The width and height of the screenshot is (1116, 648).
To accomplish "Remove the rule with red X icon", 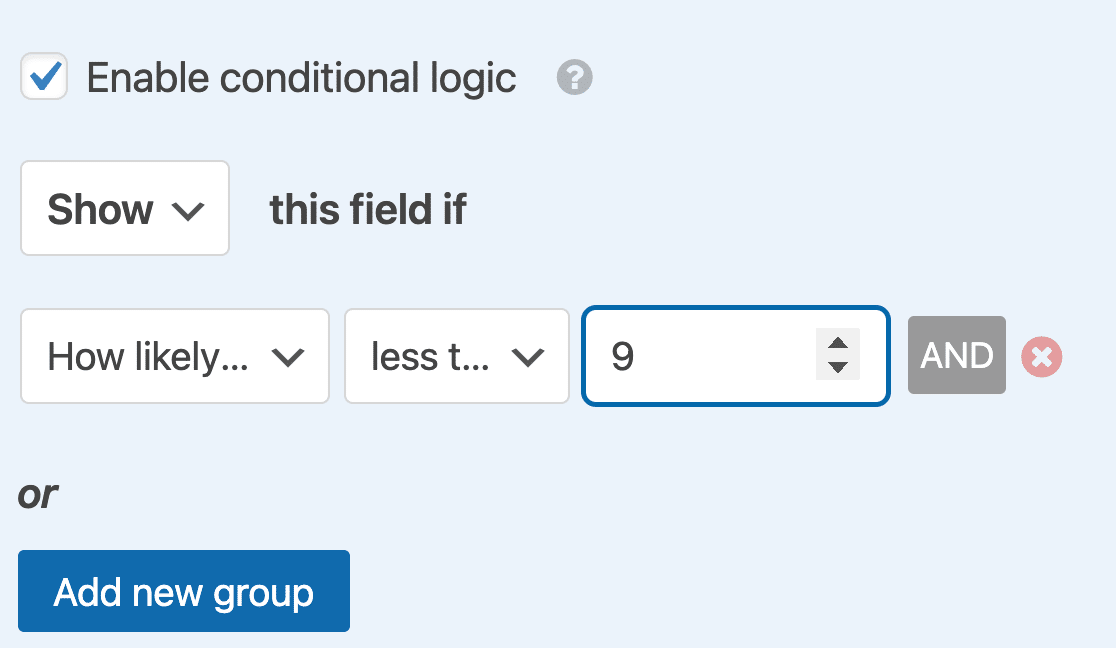I will (x=1042, y=356).
